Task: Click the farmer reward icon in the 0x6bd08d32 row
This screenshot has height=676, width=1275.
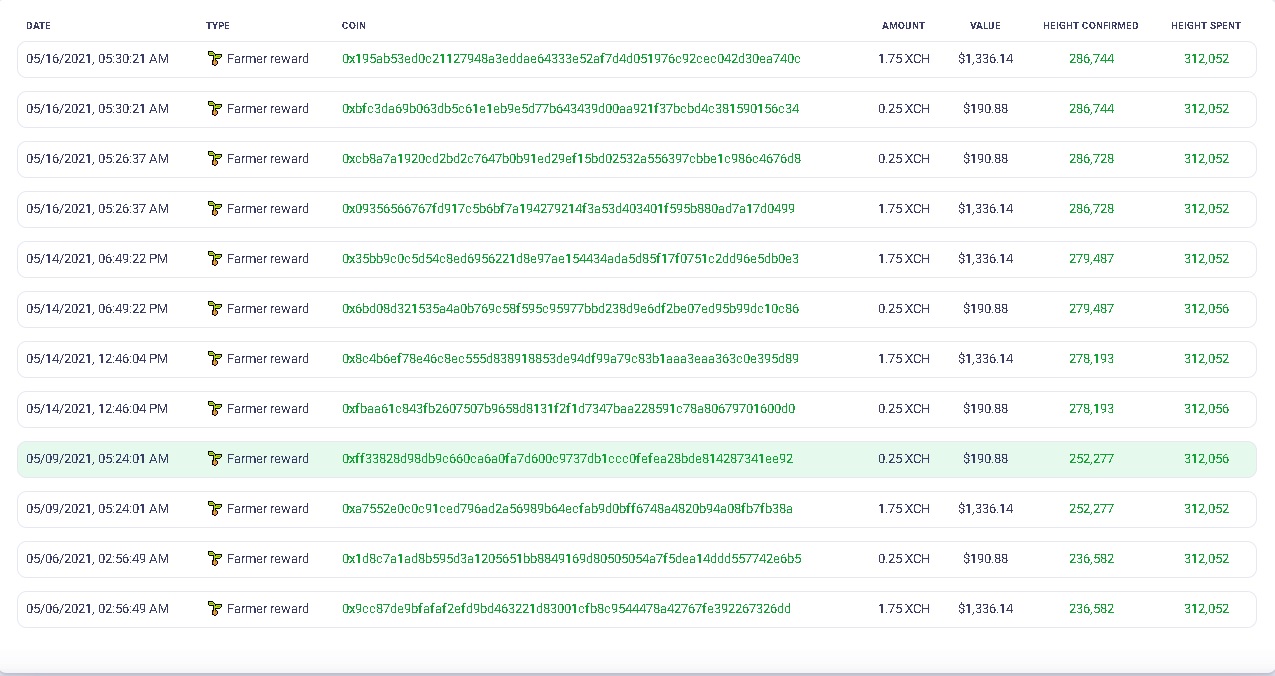Action: [x=214, y=309]
